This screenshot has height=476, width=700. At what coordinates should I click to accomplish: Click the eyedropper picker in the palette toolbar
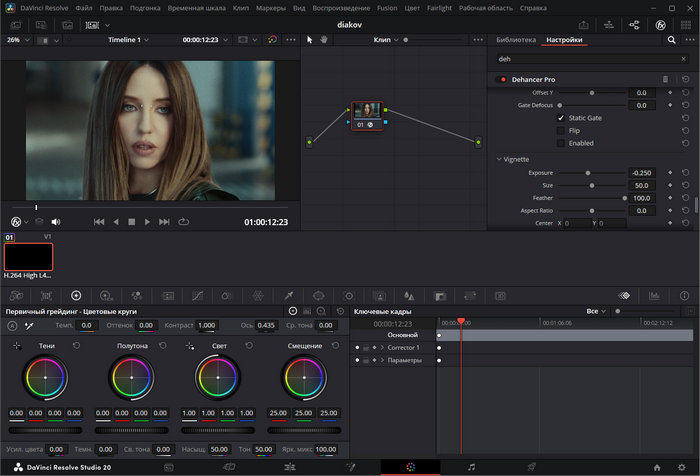(x=288, y=296)
